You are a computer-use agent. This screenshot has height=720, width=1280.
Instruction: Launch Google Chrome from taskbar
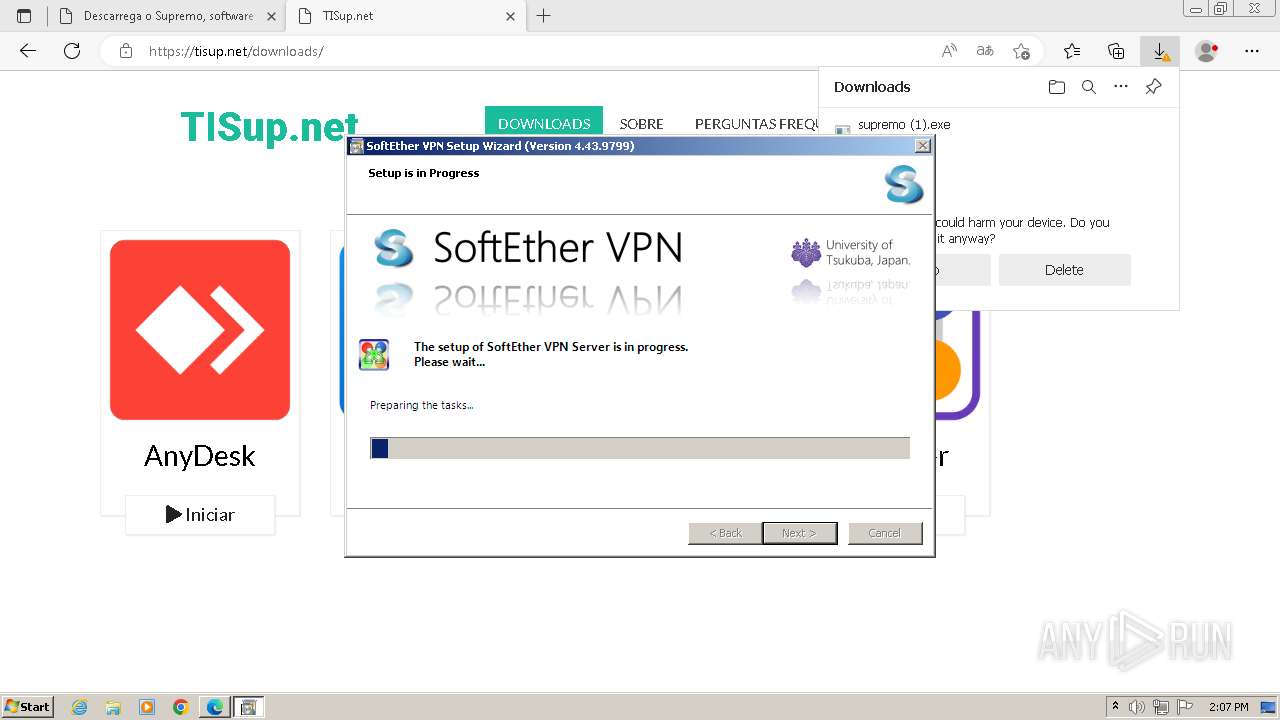180,707
